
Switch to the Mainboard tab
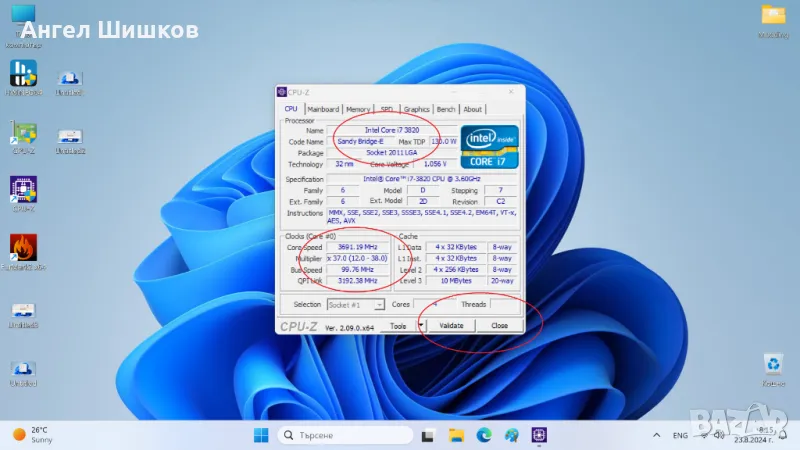[x=323, y=109]
